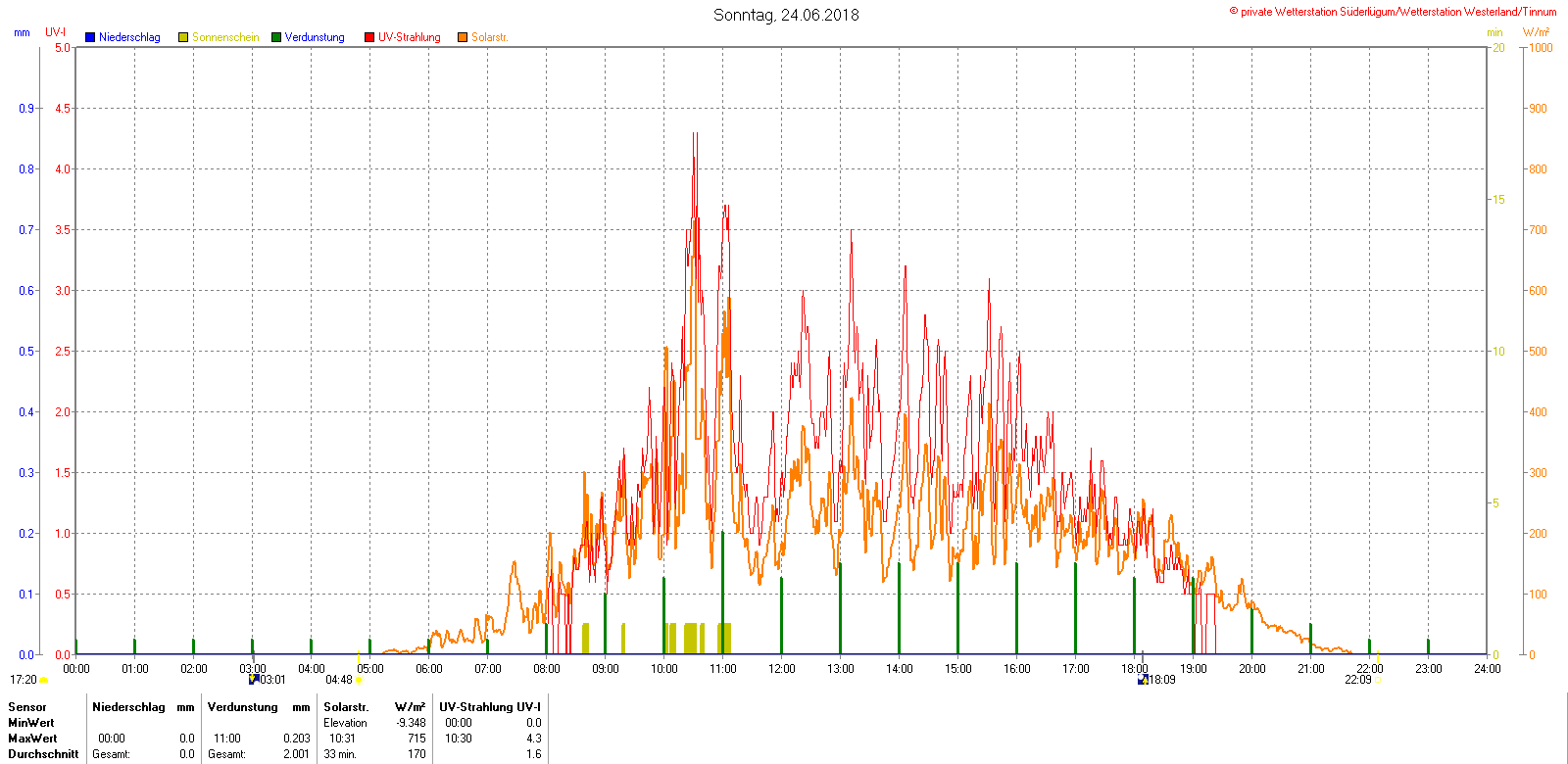Click the Elevation label in the table
This screenshot has height=764, width=1568.
[x=345, y=723]
